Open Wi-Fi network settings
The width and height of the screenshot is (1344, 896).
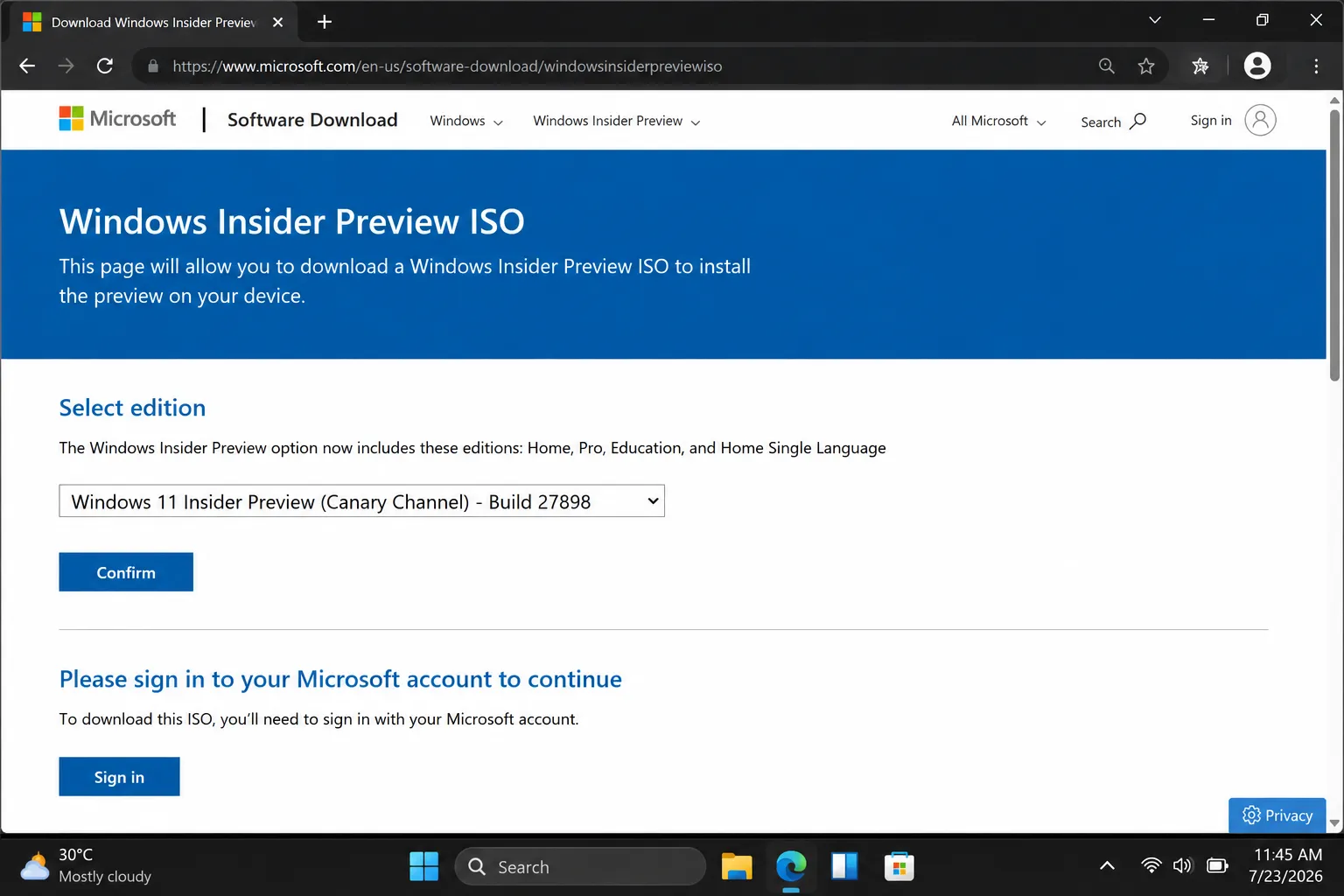click(x=1151, y=865)
